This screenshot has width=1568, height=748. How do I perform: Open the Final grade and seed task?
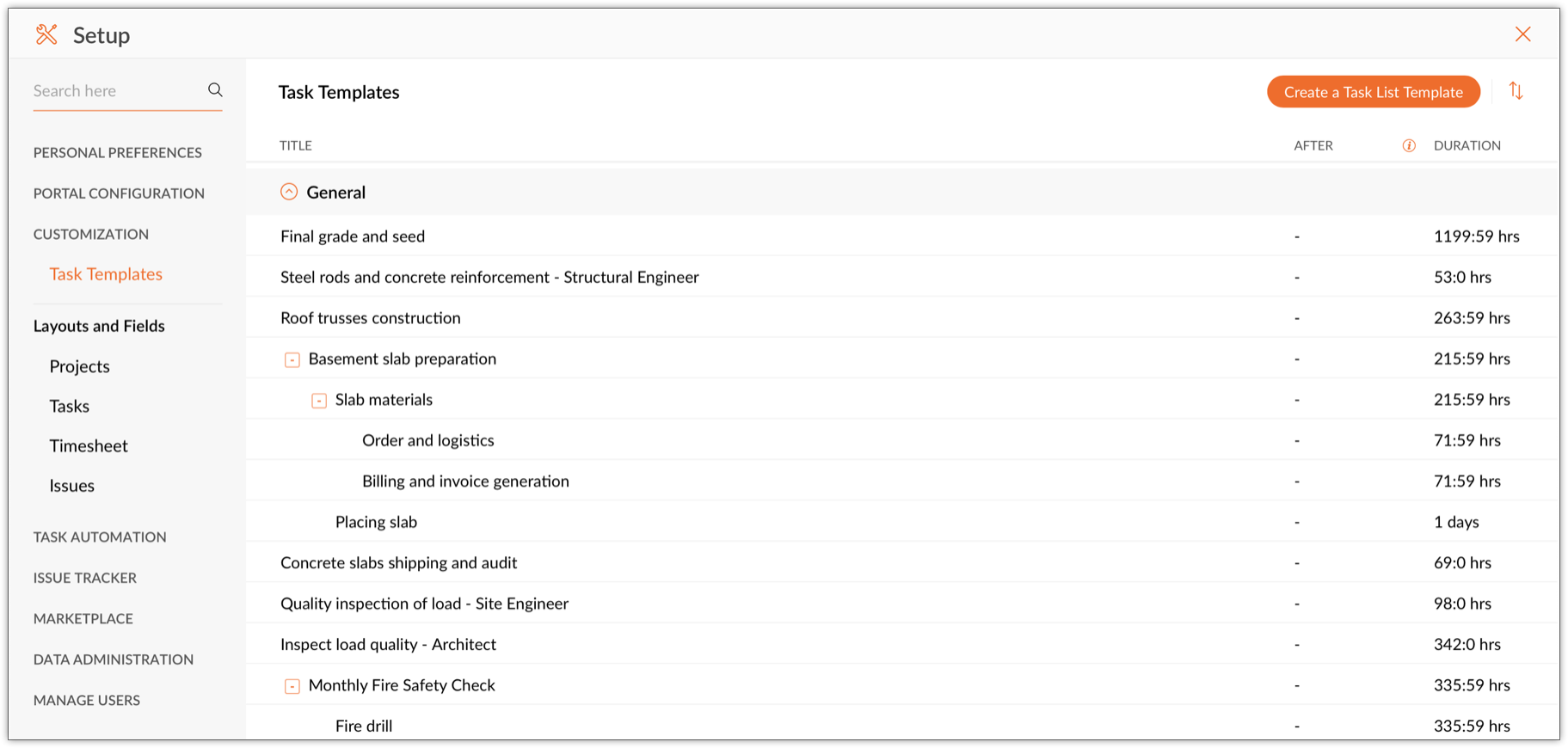click(x=353, y=236)
